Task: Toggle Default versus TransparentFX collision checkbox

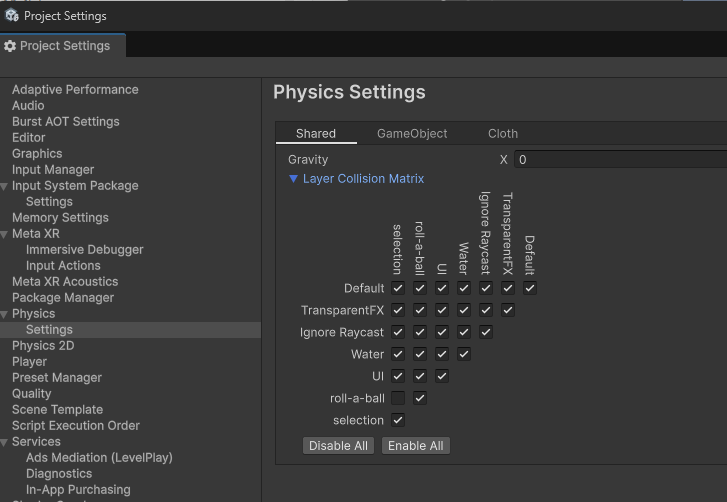Action: point(508,288)
